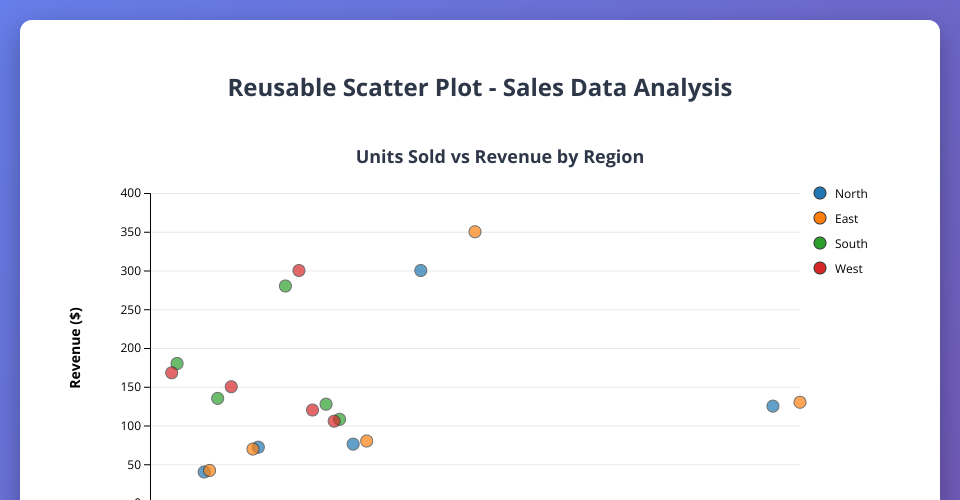The width and height of the screenshot is (960, 500).
Task: Toggle the East series legend label
Action: point(846,219)
